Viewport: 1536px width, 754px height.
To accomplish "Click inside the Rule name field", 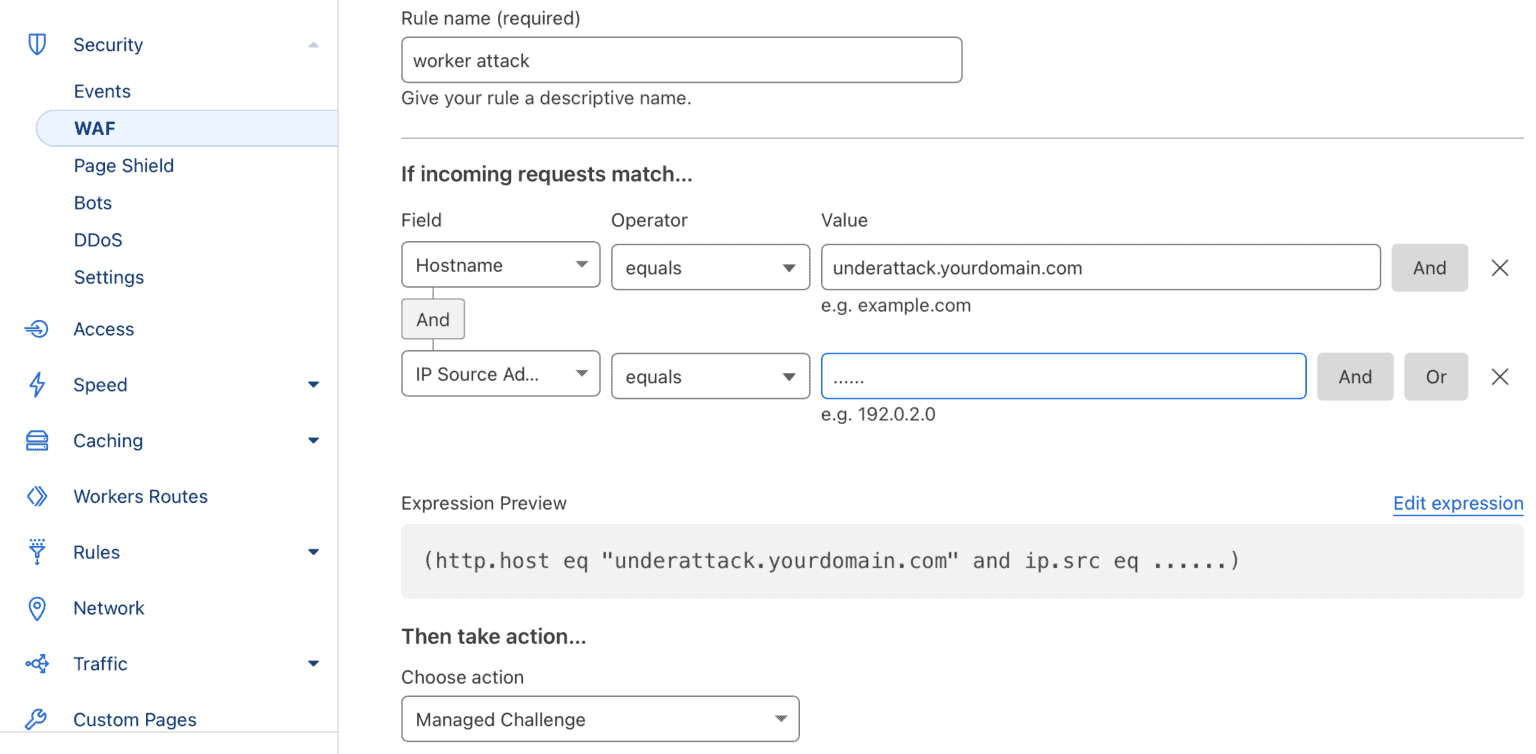I will pos(681,60).
